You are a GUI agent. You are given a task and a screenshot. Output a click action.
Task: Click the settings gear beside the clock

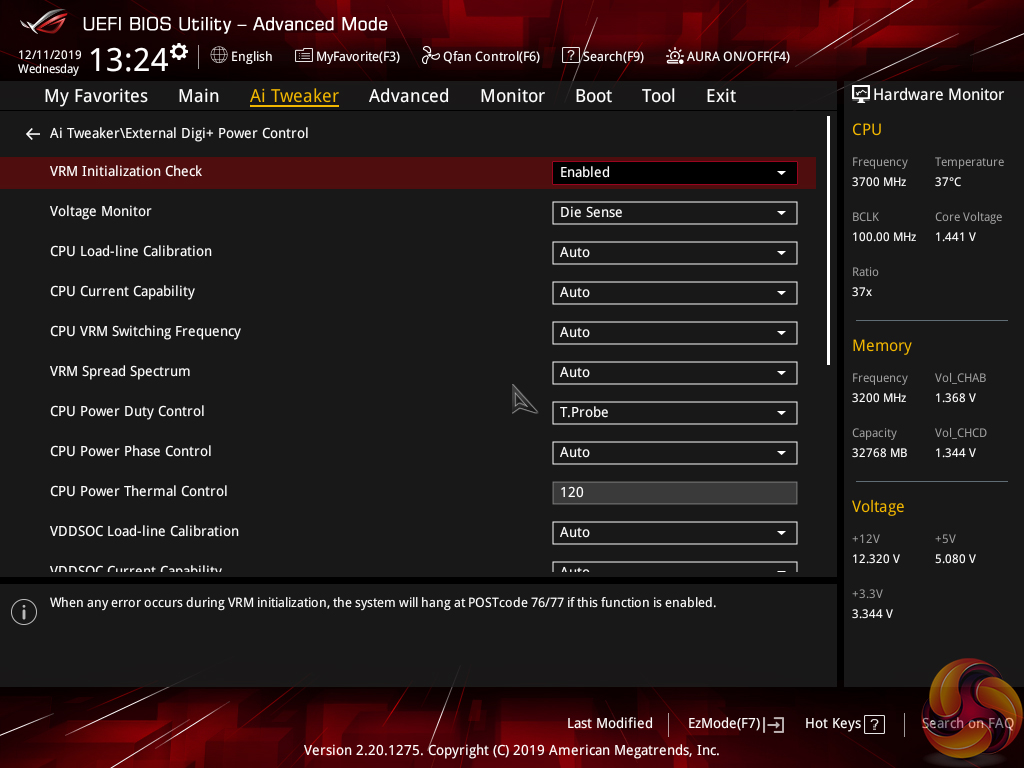pyautogui.click(x=179, y=51)
